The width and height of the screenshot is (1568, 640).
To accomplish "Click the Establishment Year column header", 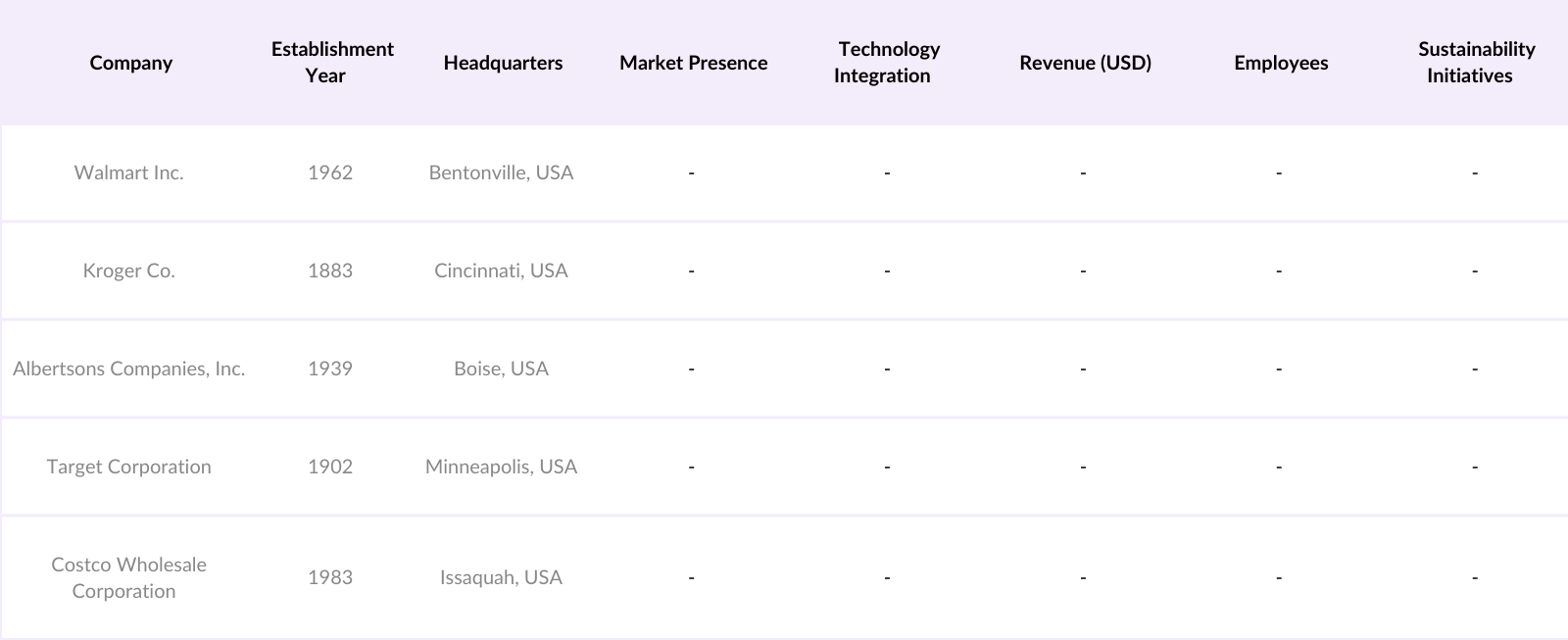I will click(x=332, y=62).
